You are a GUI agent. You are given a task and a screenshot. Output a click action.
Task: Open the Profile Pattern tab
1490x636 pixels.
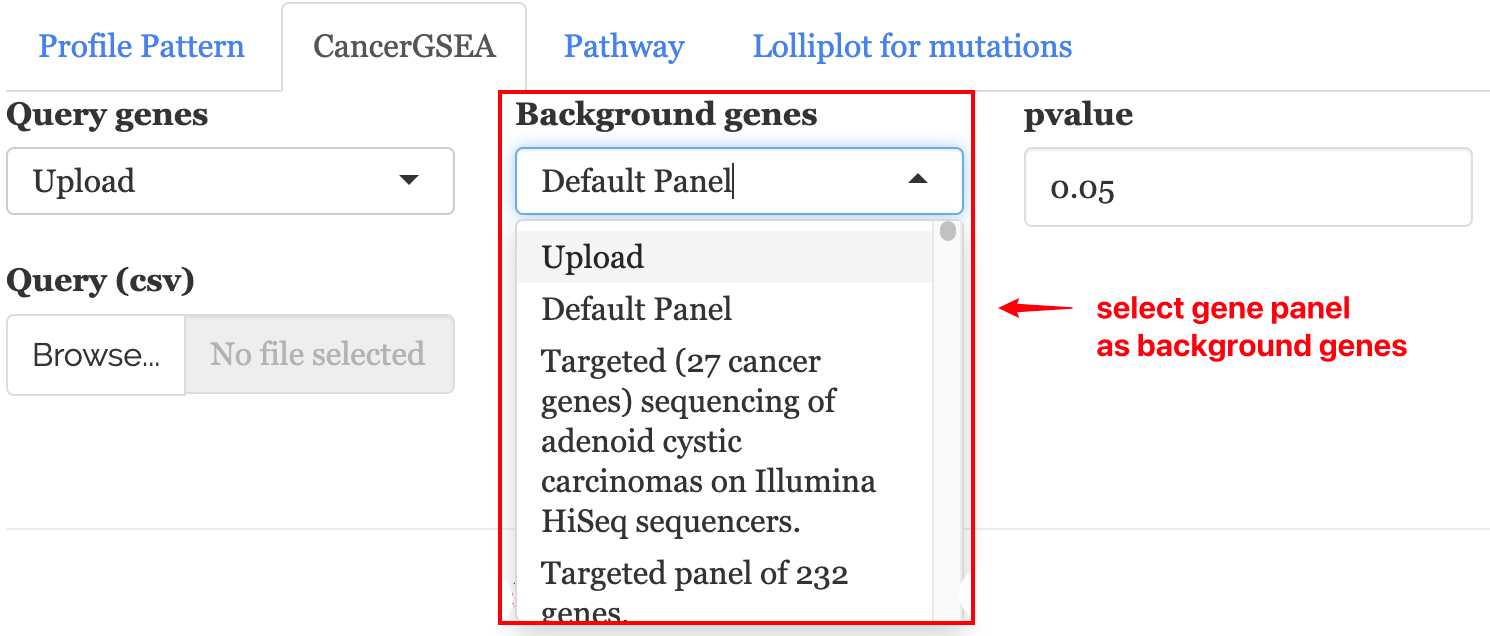(x=141, y=47)
